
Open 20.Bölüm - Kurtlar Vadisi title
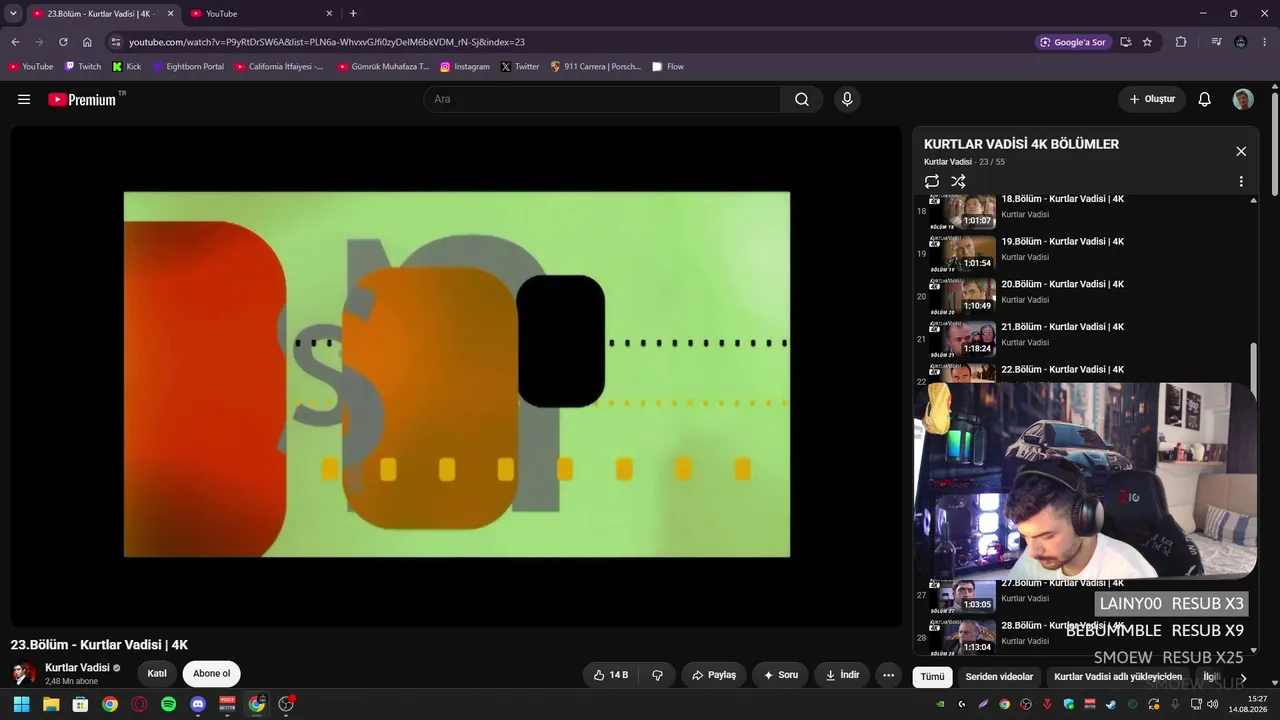(x=1062, y=284)
